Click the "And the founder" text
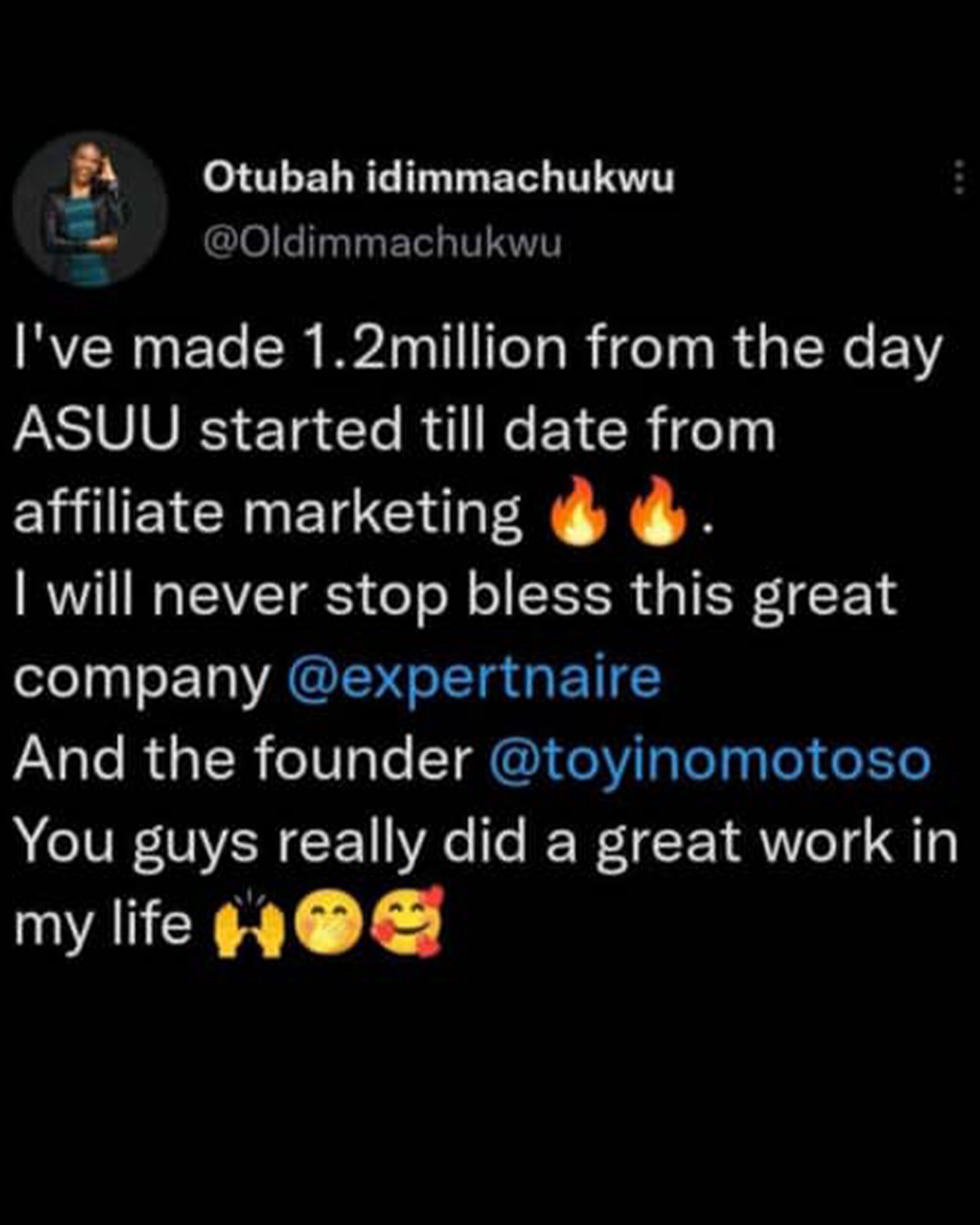Viewport: 980px width, 1225px height. point(243,759)
